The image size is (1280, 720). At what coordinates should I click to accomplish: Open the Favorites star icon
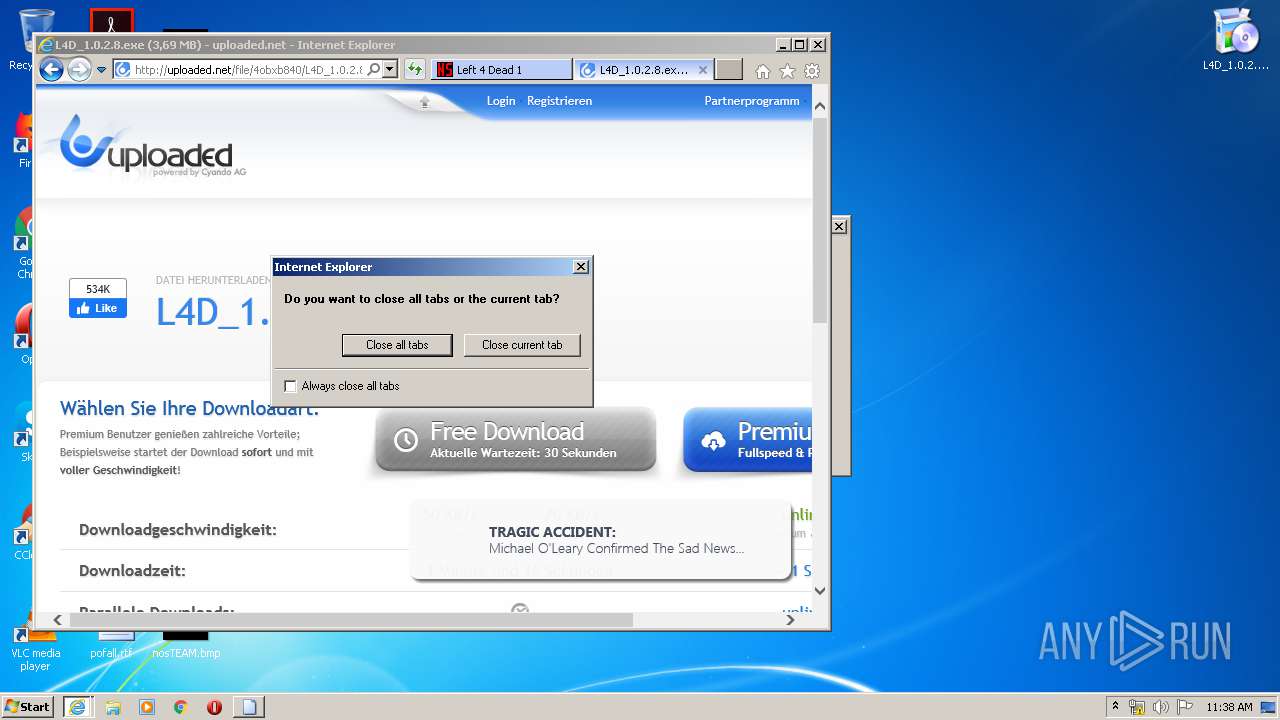787,71
